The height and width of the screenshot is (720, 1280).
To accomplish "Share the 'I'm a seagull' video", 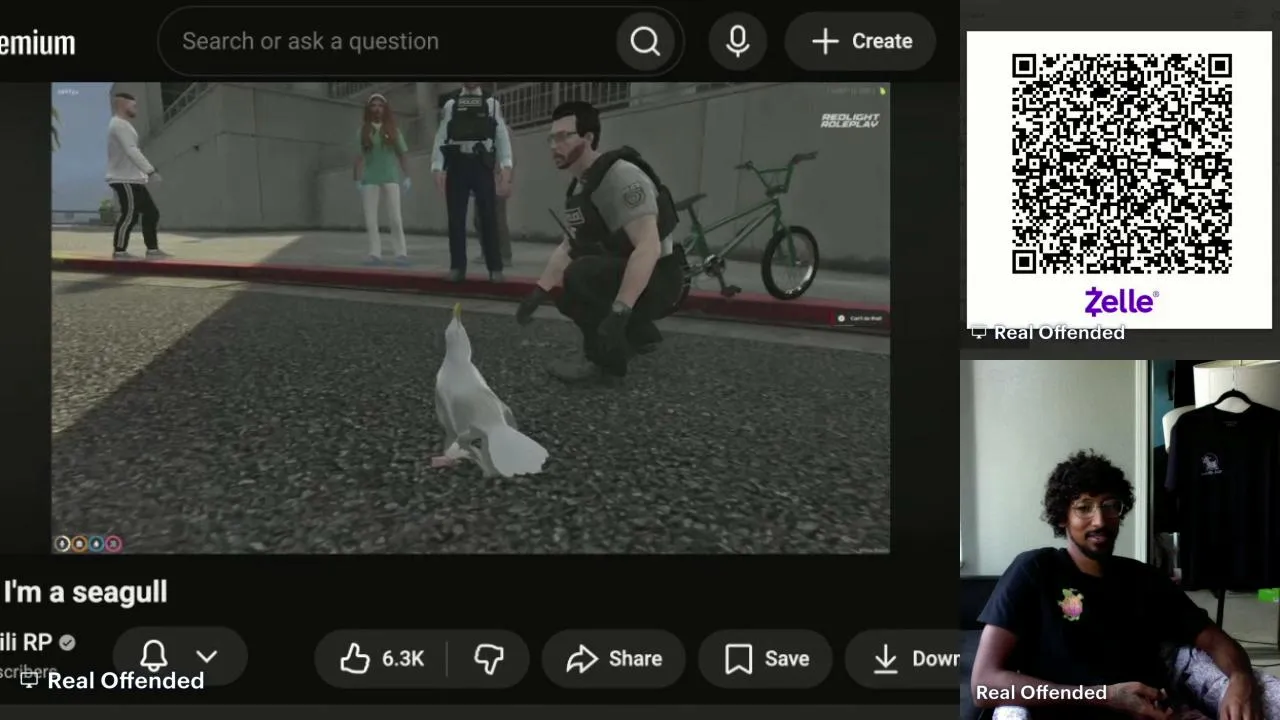I will 614,658.
